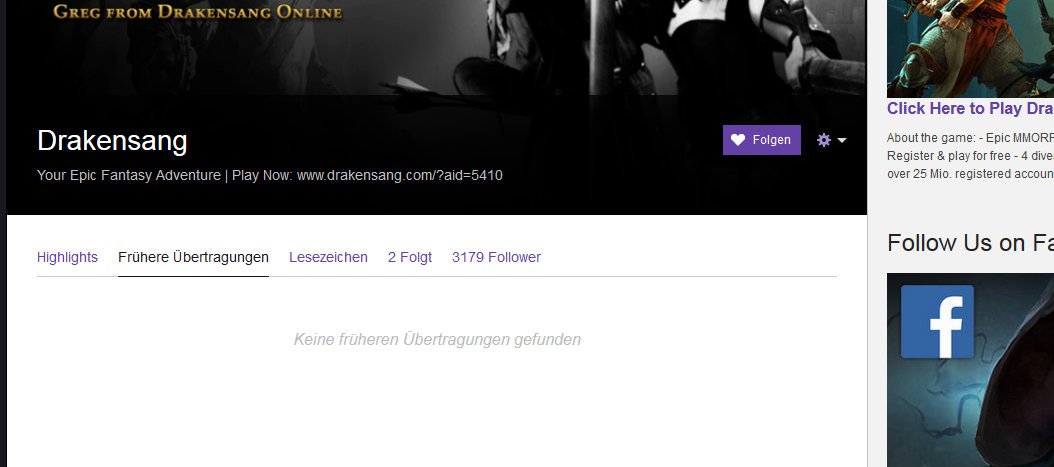Select the Frühere Übertragungen tab

point(194,257)
